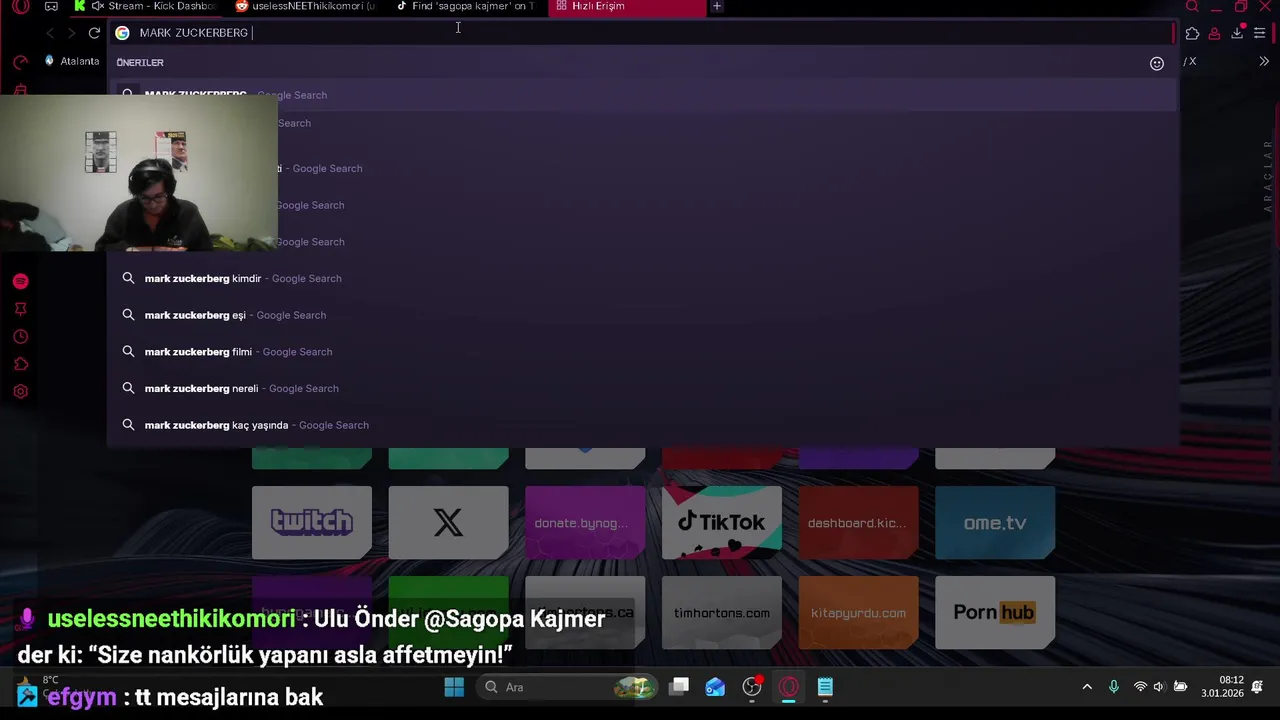Image resolution: width=1280 pixels, height=720 pixels.
Task: Reload the page with refresh icon
Action: click(94, 33)
